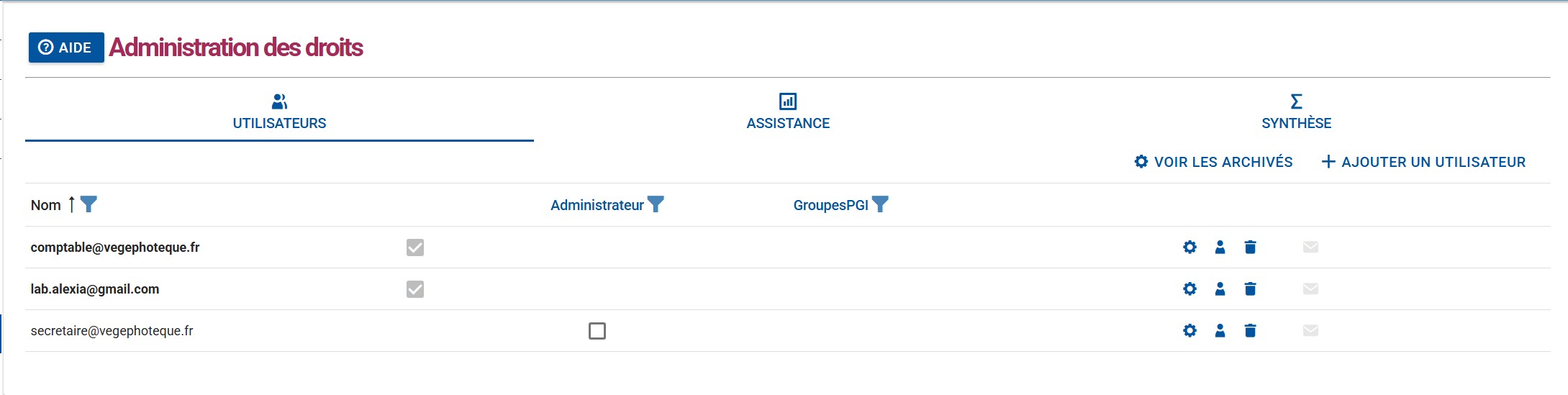The height and width of the screenshot is (395, 1568).
Task: Open settings gear for secretaire@vegephoteque.fr
Action: coord(1189,331)
